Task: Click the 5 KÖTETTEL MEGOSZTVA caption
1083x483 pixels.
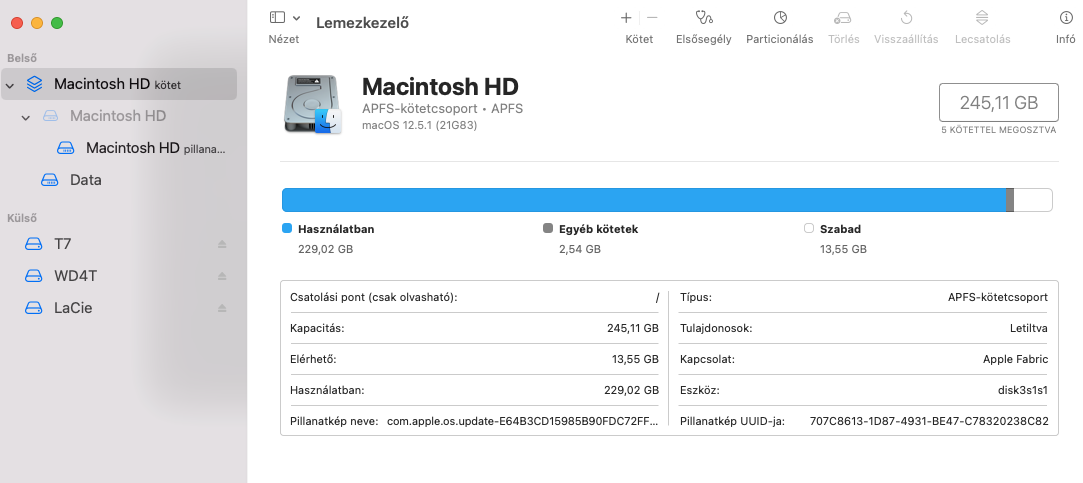Action: coord(999,130)
